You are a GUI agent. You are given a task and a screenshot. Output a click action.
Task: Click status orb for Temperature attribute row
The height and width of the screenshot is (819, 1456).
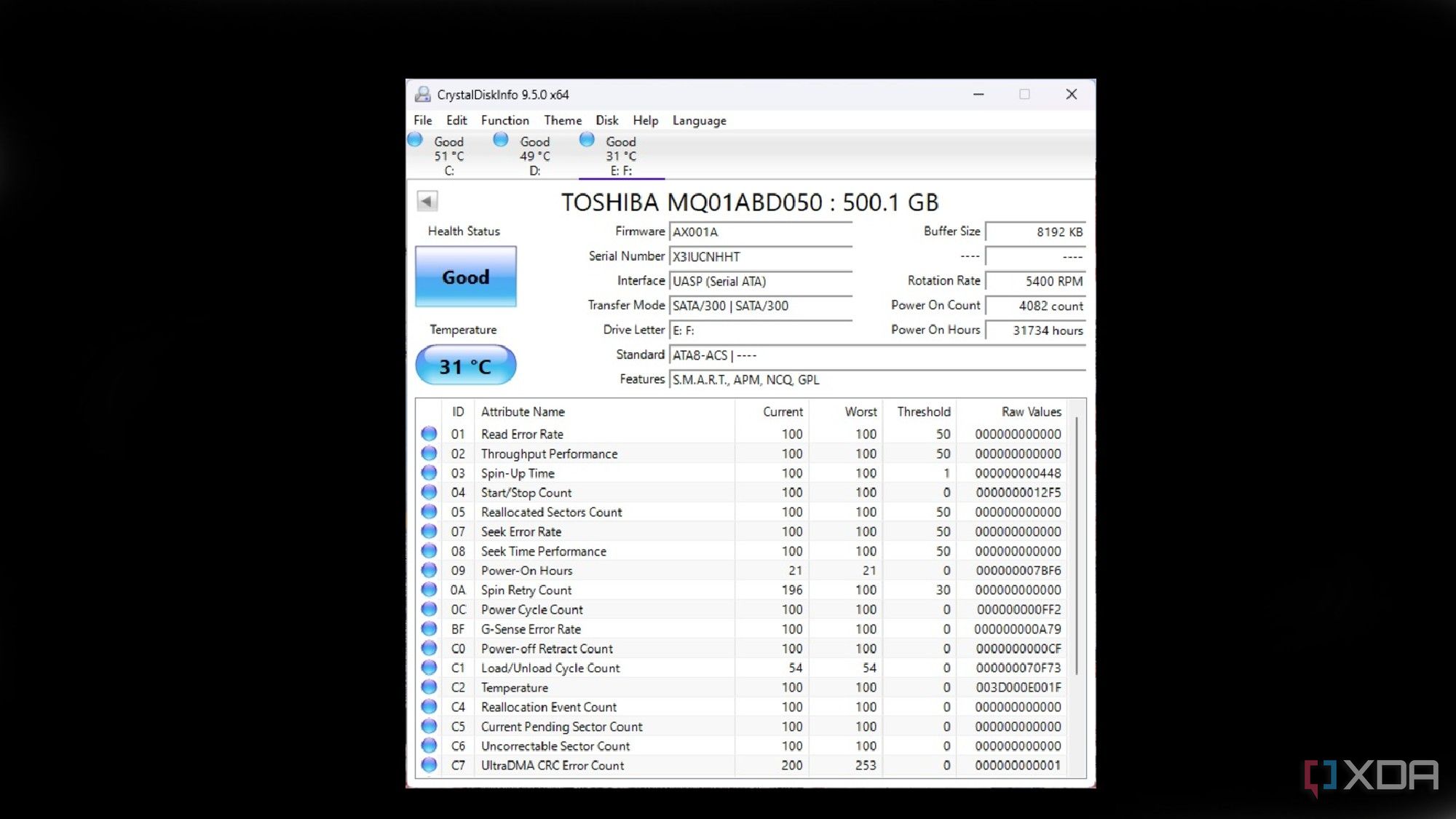click(x=429, y=687)
